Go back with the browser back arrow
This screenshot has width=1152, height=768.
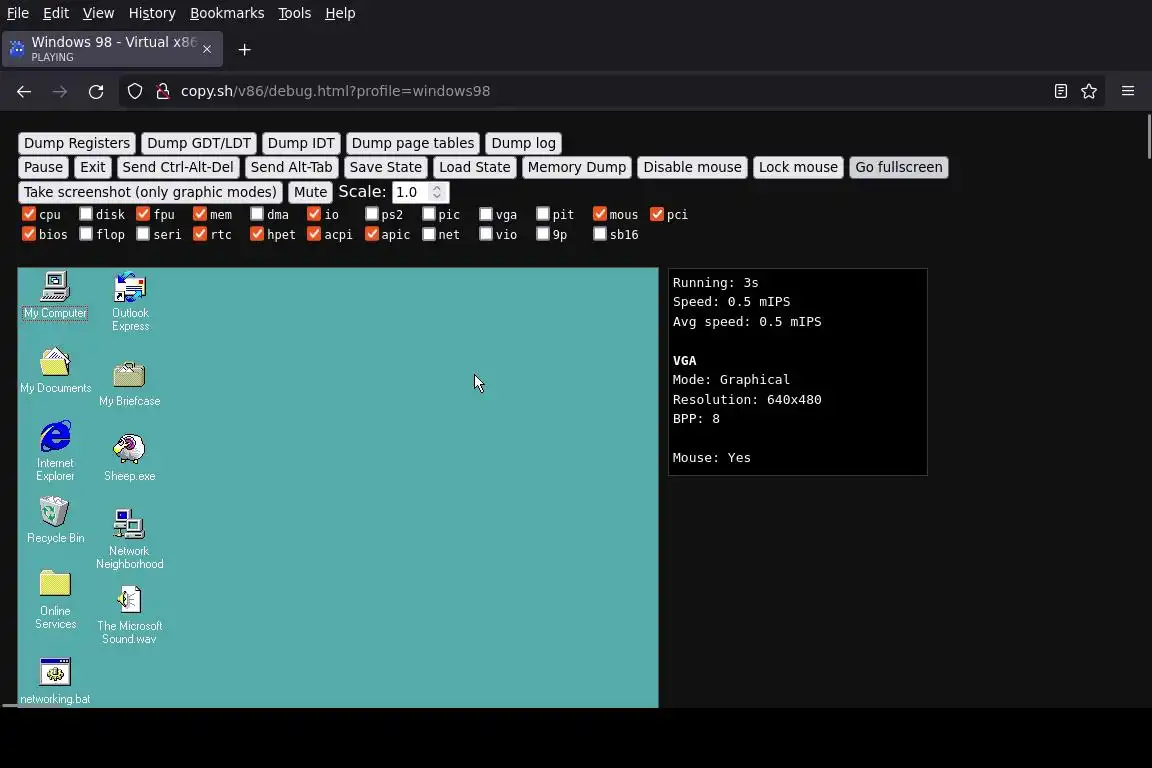coord(24,91)
